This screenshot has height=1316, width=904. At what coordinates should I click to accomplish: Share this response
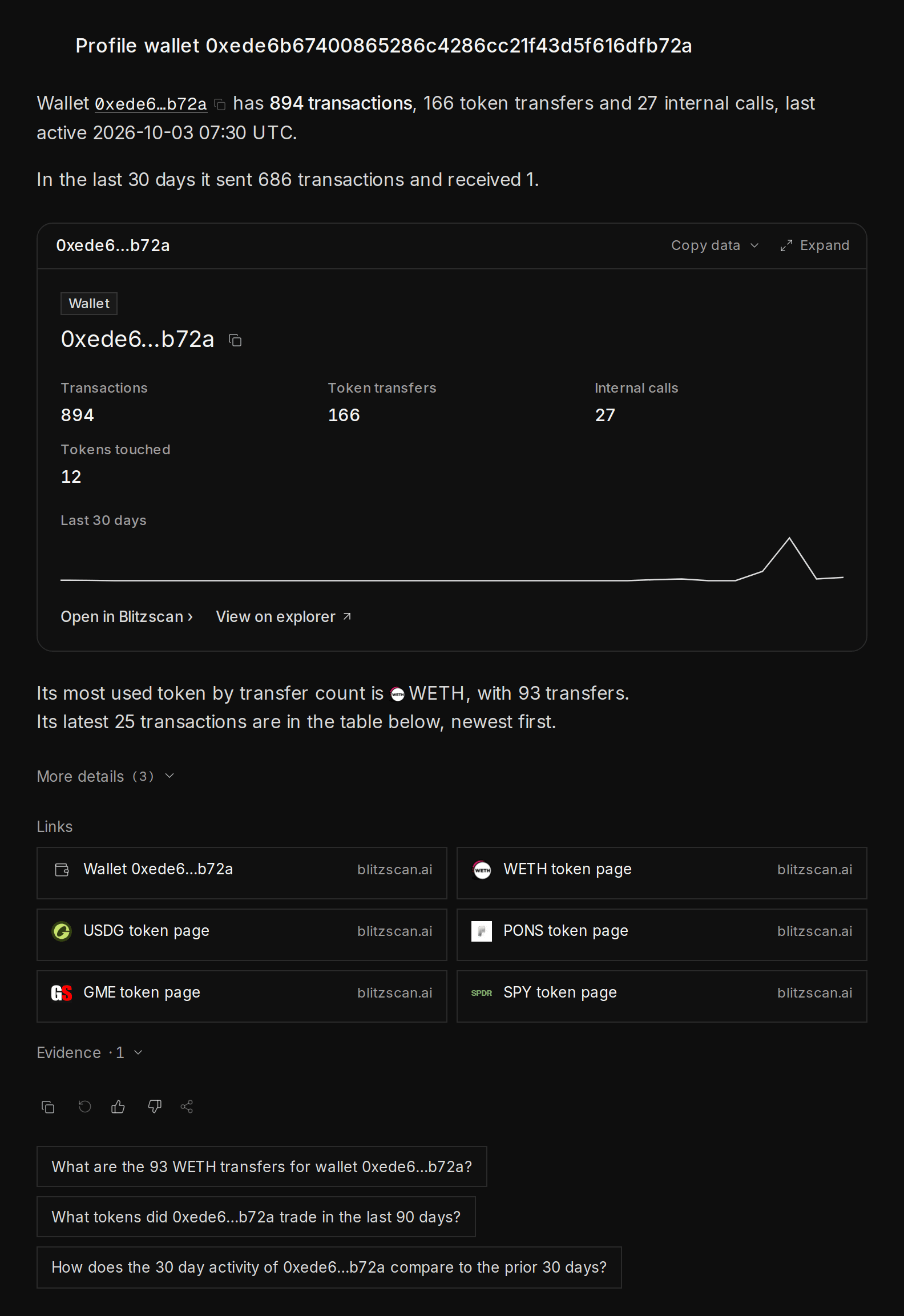[187, 1107]
